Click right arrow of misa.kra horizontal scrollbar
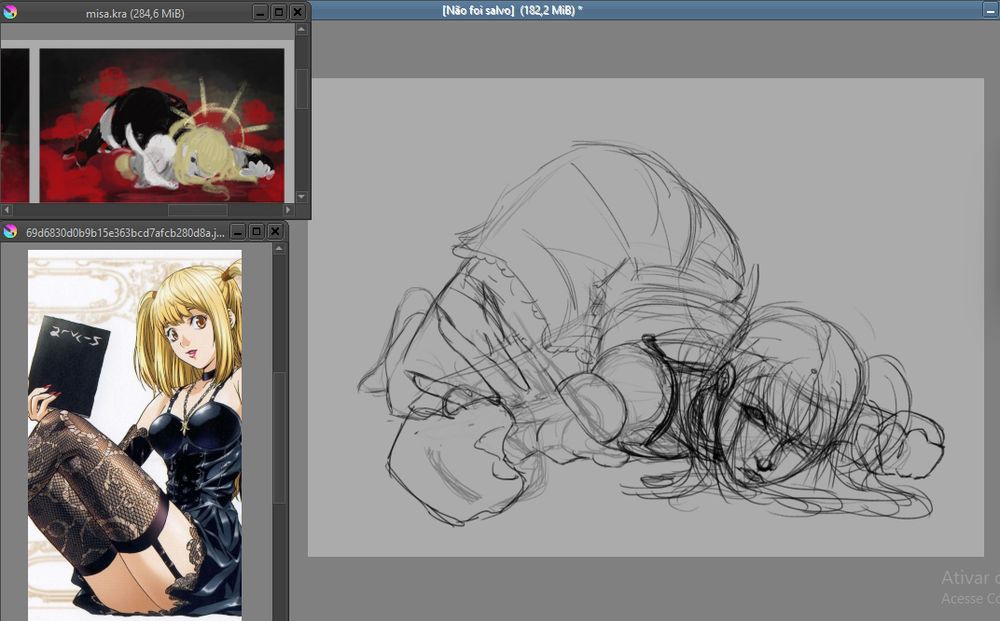 (x=288, y=211)
